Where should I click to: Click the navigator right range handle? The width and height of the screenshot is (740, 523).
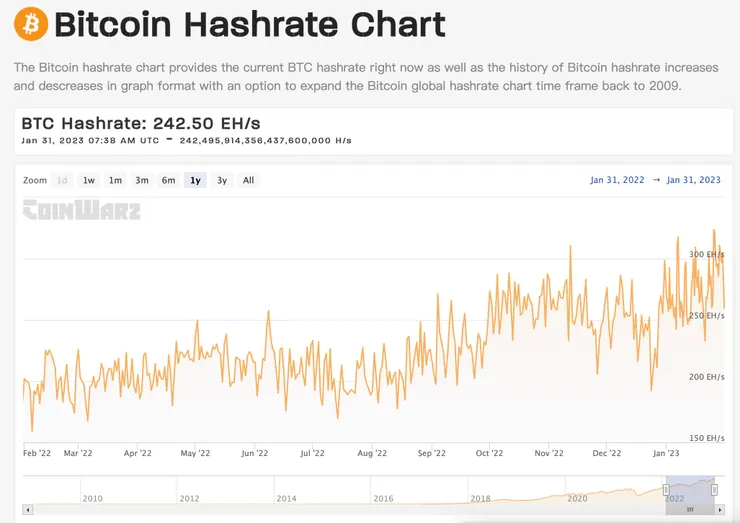(x=714, y=489)
